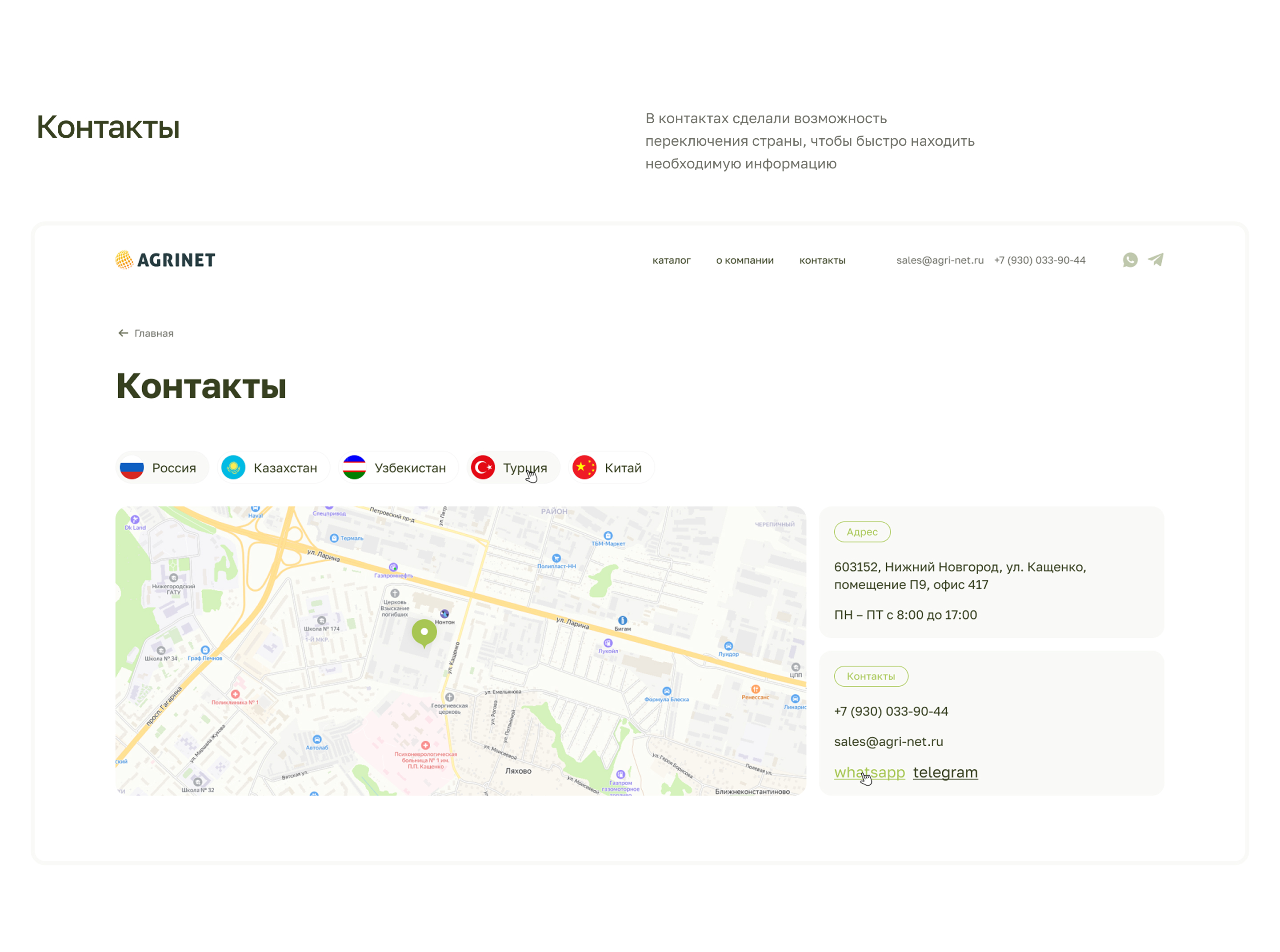Open the whatsapp link in contacts card
Viewport: 1280px width, 952px height.
pyautogui.click(x=869, y=772)
